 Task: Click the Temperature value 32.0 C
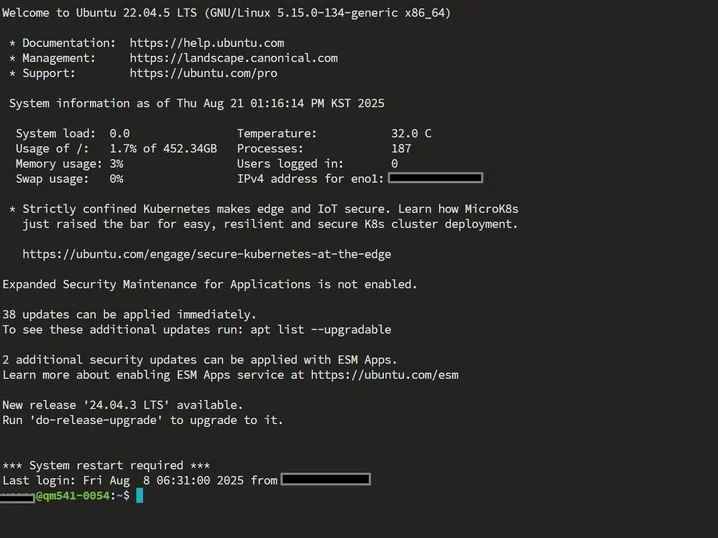click(411, 134)
